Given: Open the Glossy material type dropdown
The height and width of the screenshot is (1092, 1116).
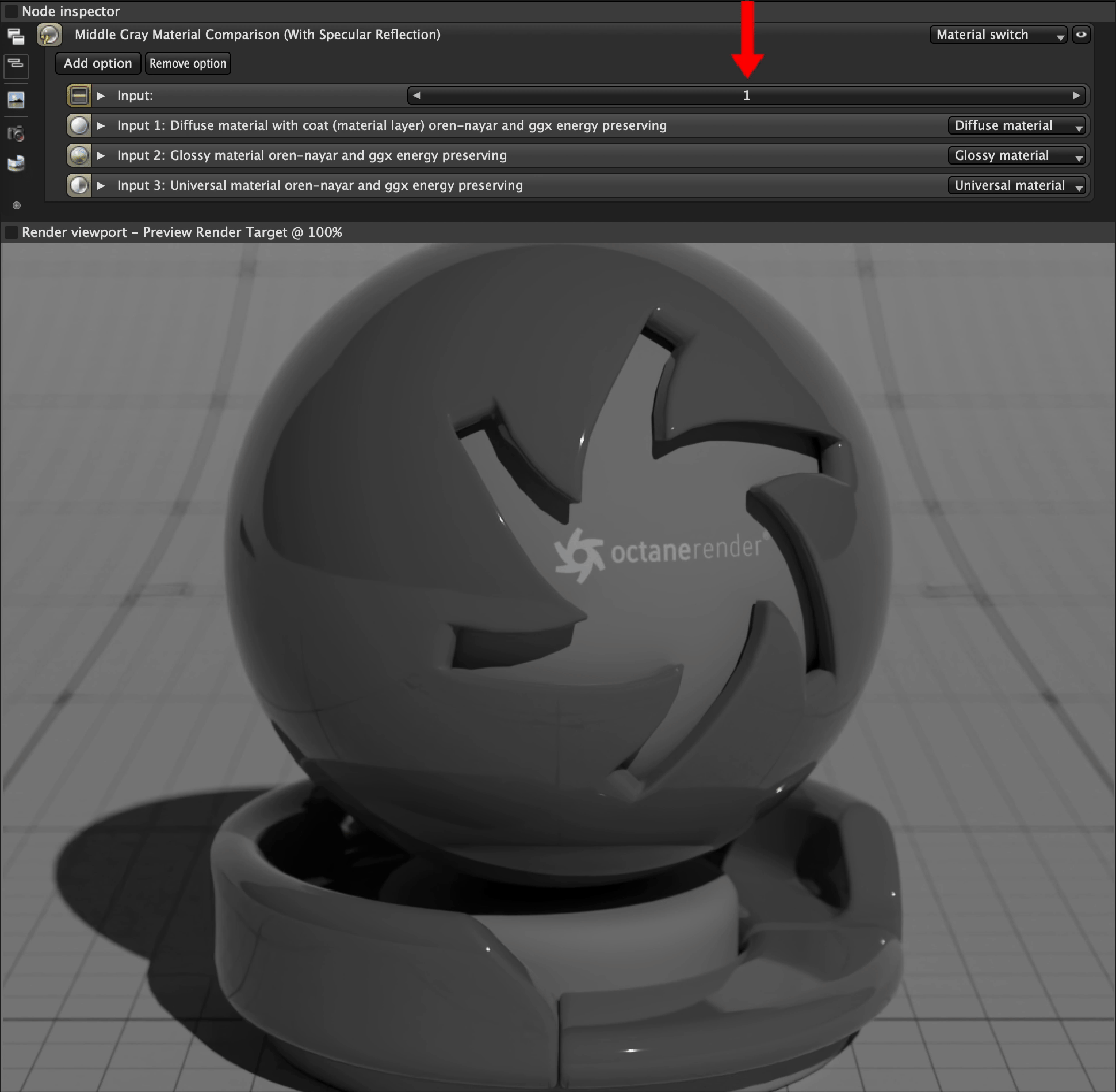Looking at the screenshot, I should pos(1016,155).
